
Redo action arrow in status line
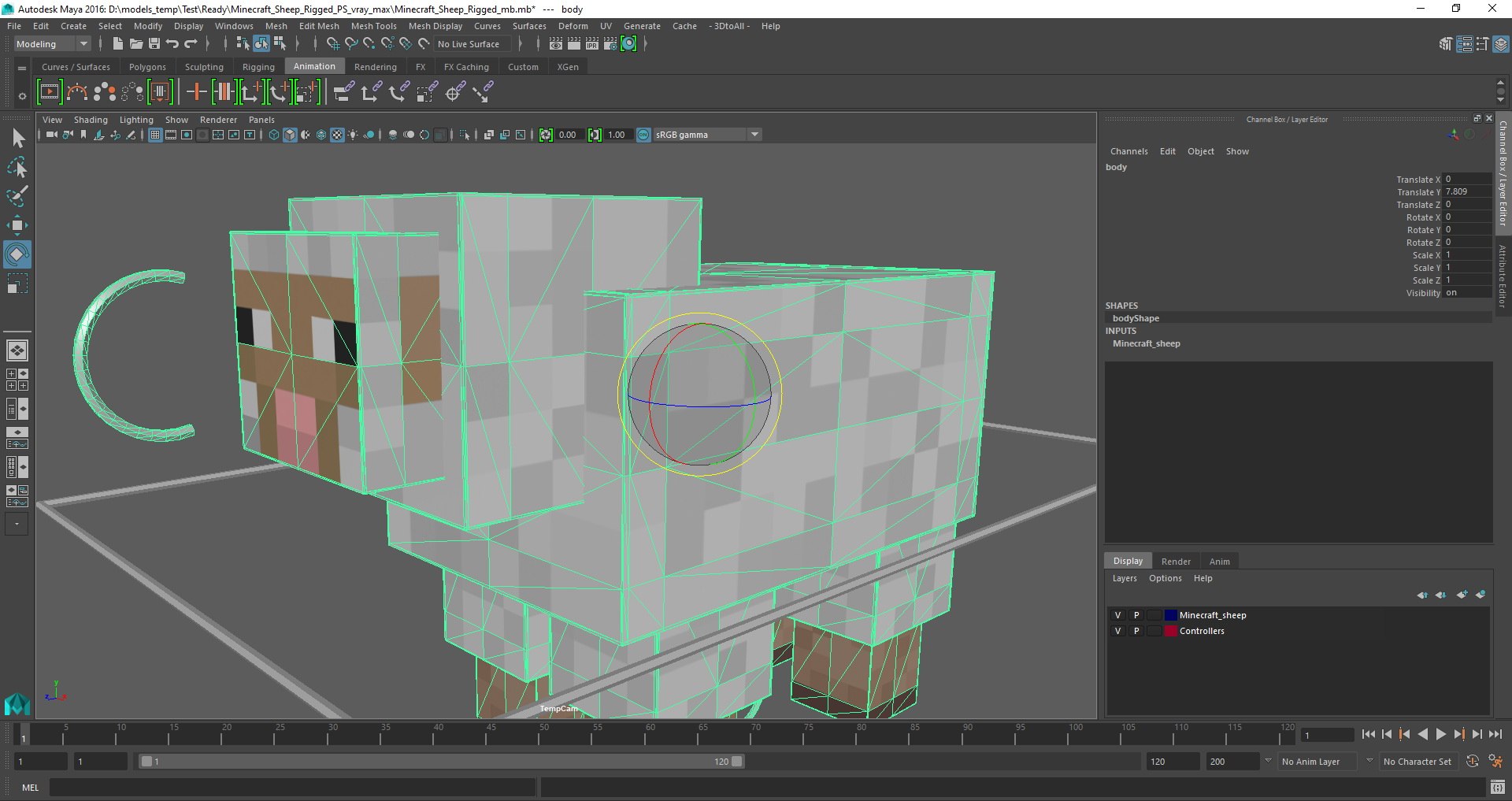[191, 44]
